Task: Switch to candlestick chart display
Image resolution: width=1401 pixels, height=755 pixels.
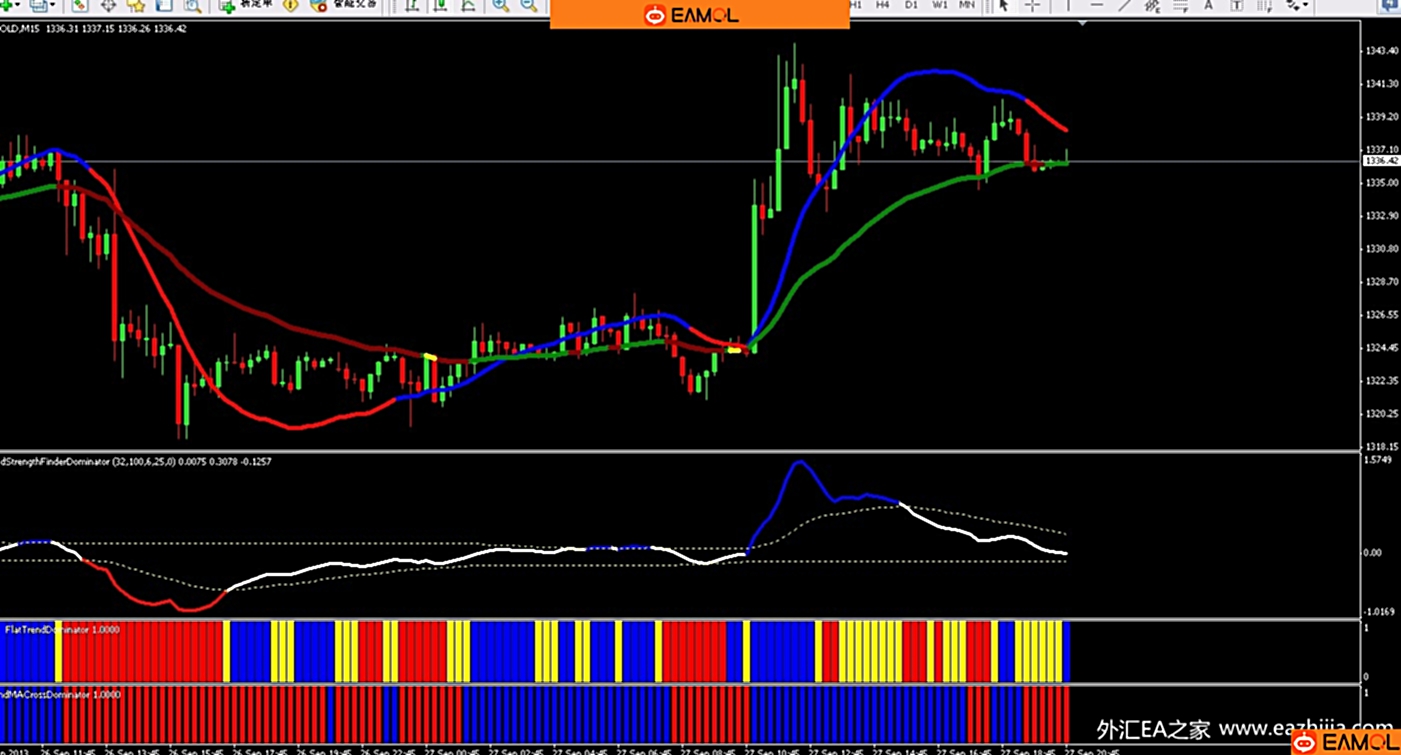Action: pos(440,5)
